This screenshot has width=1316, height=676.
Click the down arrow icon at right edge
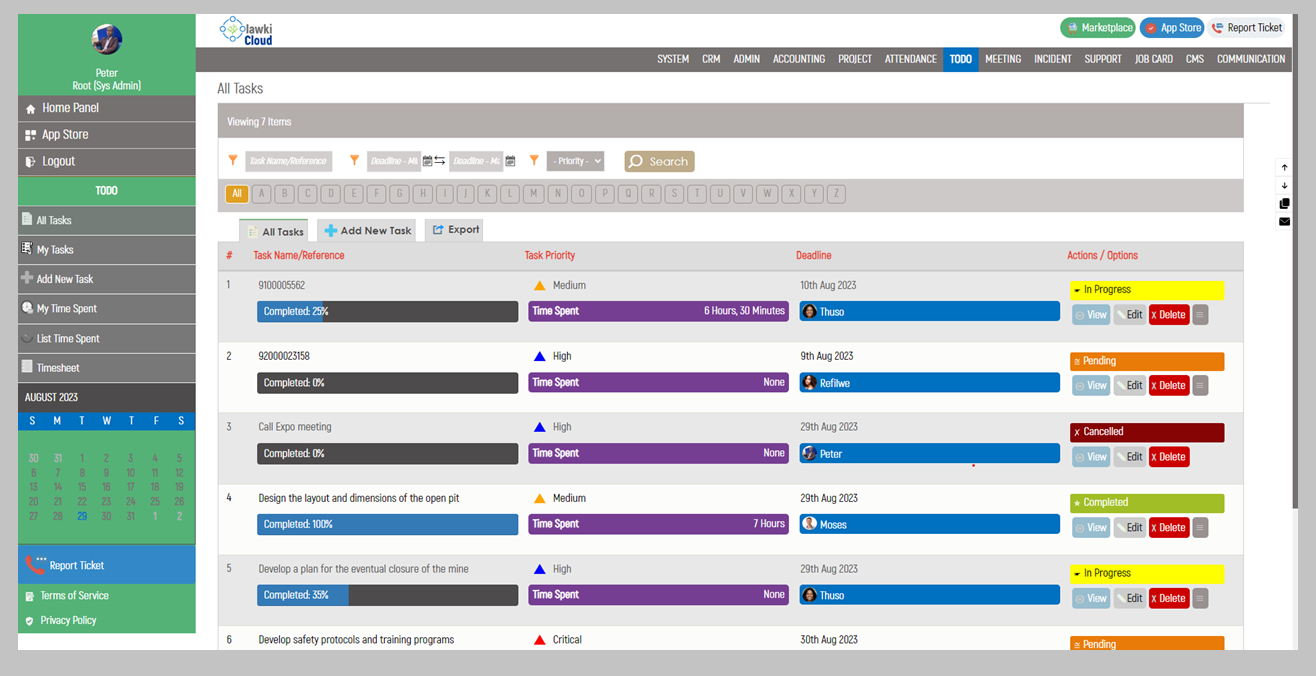[x=1285, y=186]
